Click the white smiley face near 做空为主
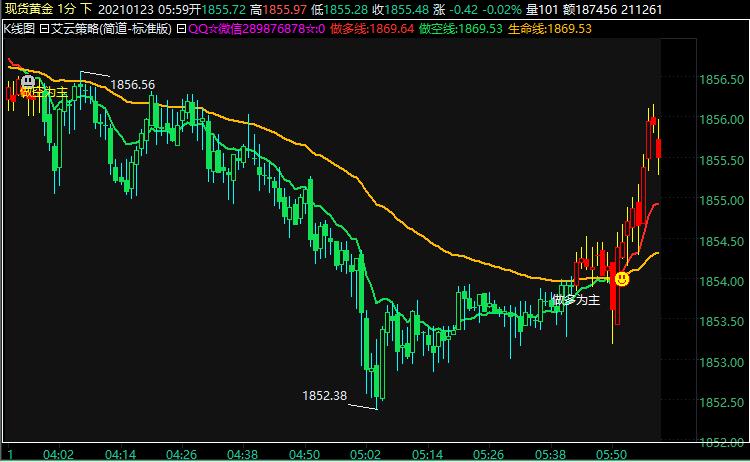 (28, 81)
